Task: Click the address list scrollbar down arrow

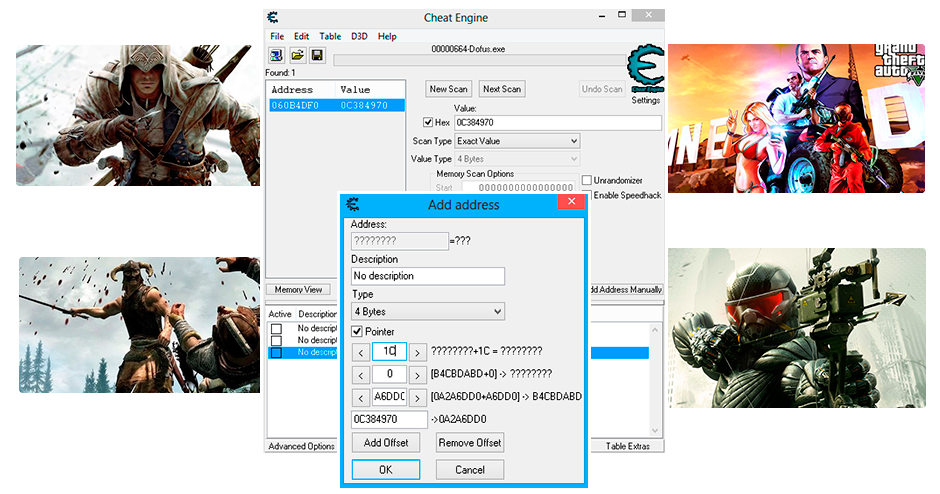Action: coord(655,430)
